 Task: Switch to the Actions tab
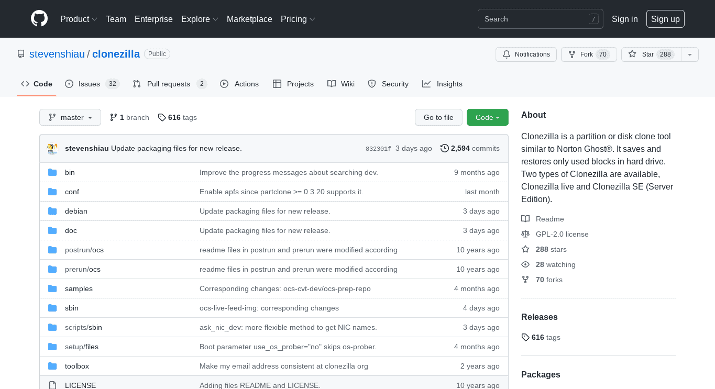coord(239,84)
